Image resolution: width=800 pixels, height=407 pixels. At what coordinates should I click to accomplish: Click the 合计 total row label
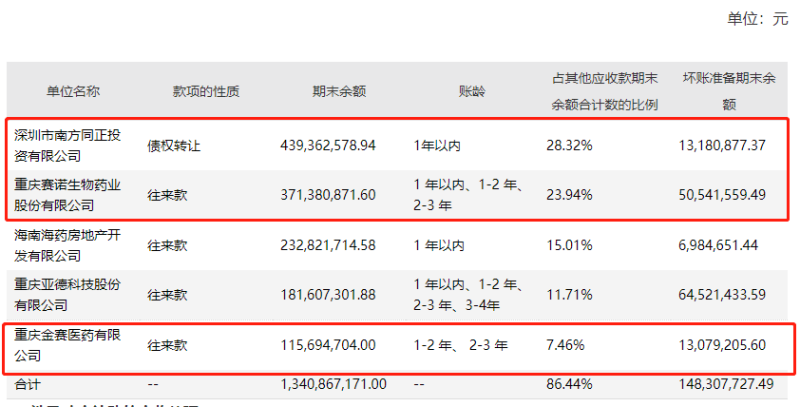(x=28, y=384)
